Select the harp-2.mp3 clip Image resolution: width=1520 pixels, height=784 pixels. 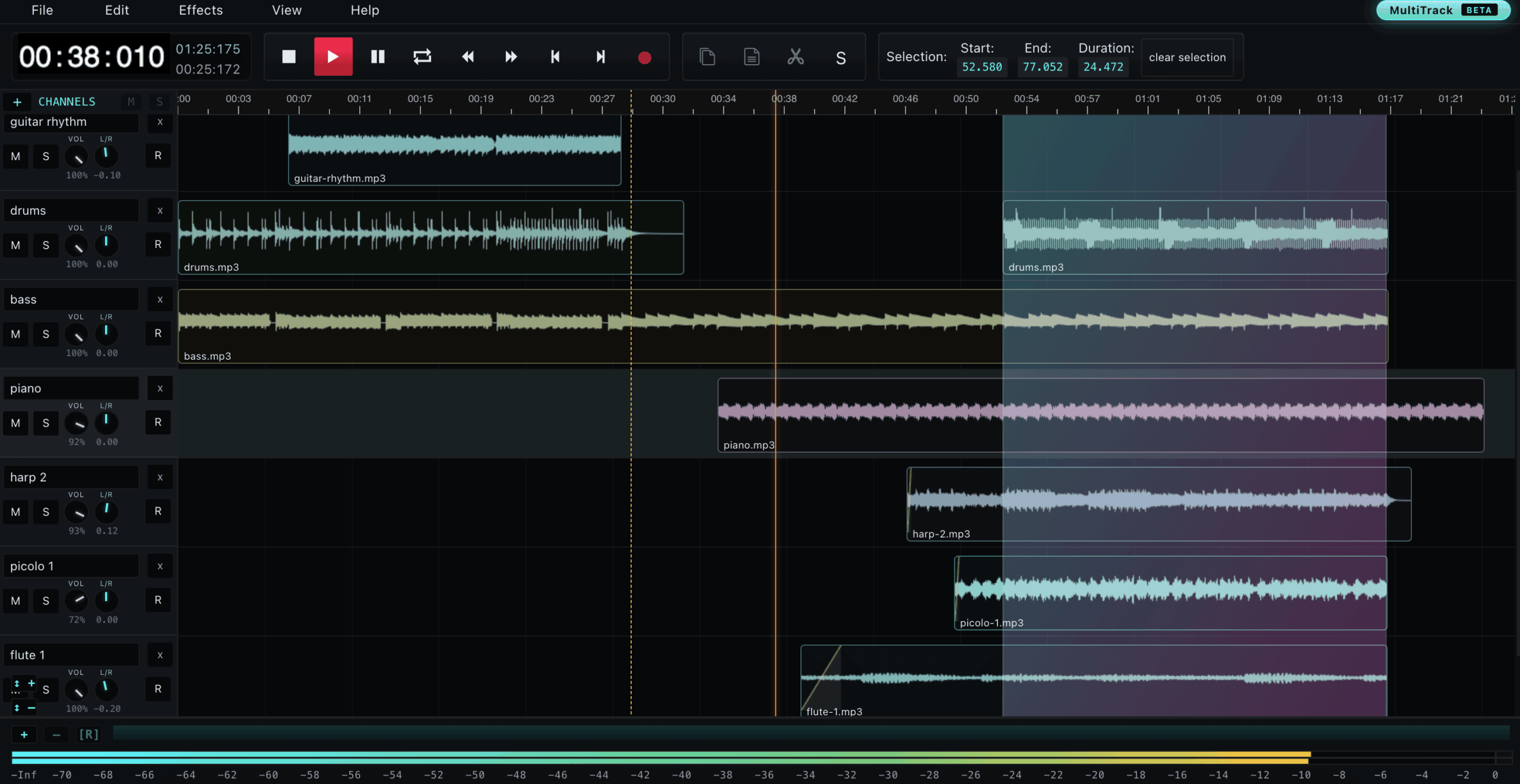[x=1159, y=504]
